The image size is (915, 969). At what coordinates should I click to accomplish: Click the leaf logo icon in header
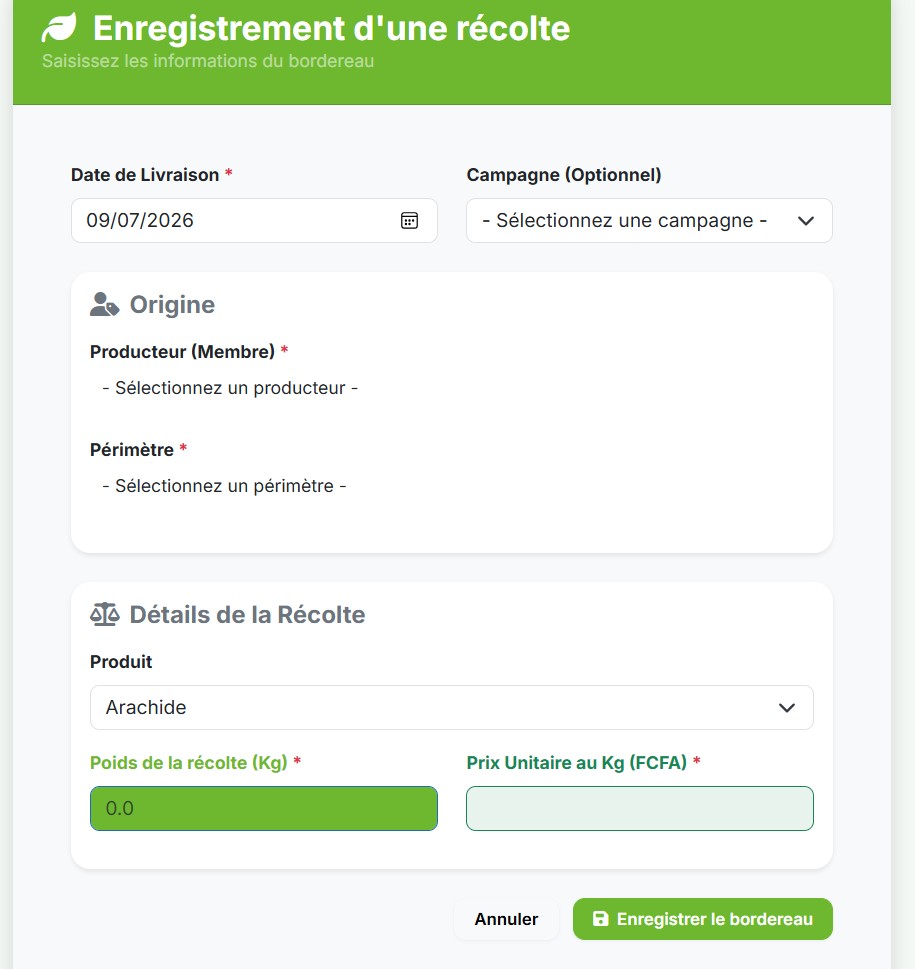(x=59, y=27)
